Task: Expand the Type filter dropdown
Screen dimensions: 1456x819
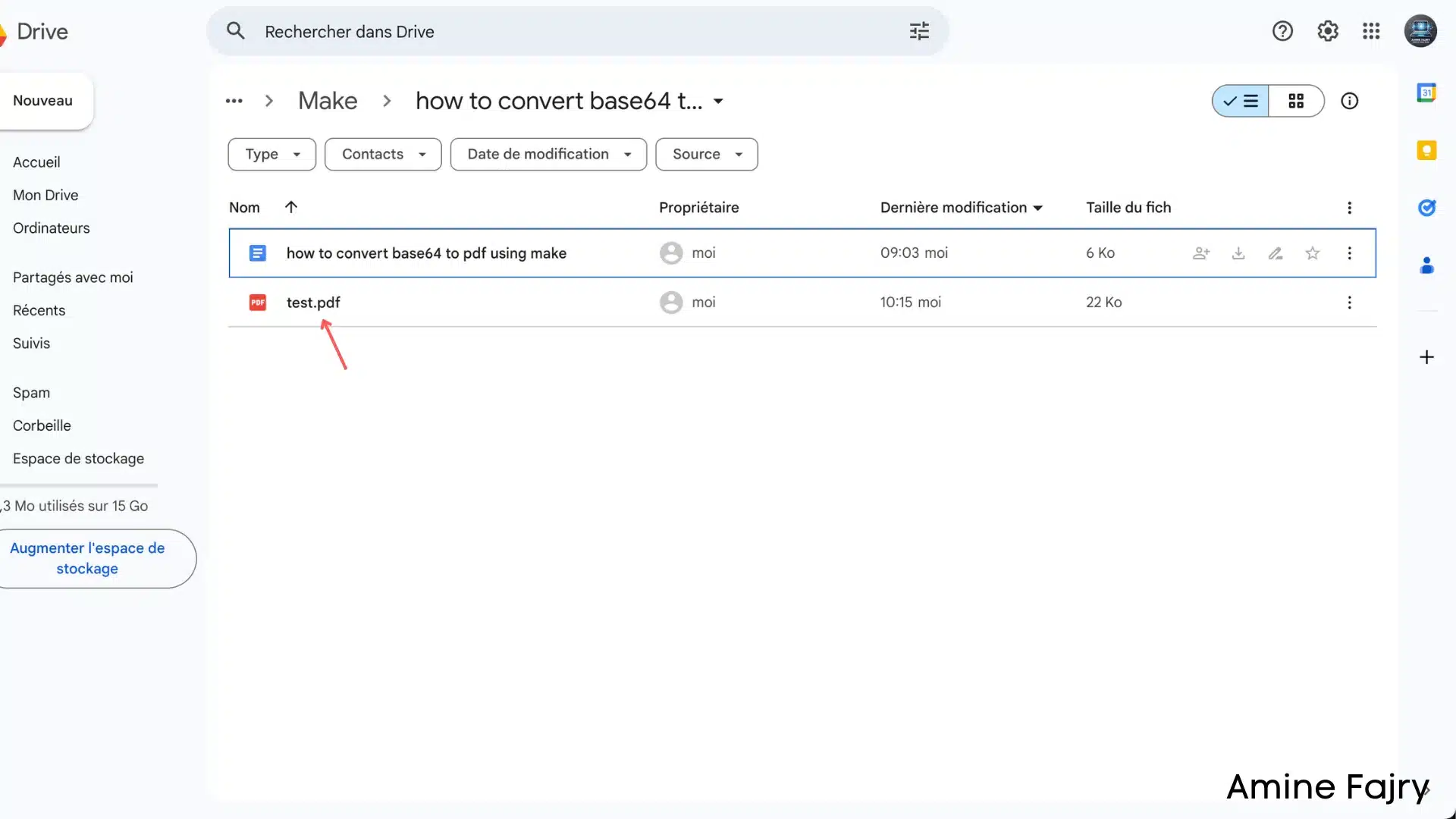Action: (271, 154)
